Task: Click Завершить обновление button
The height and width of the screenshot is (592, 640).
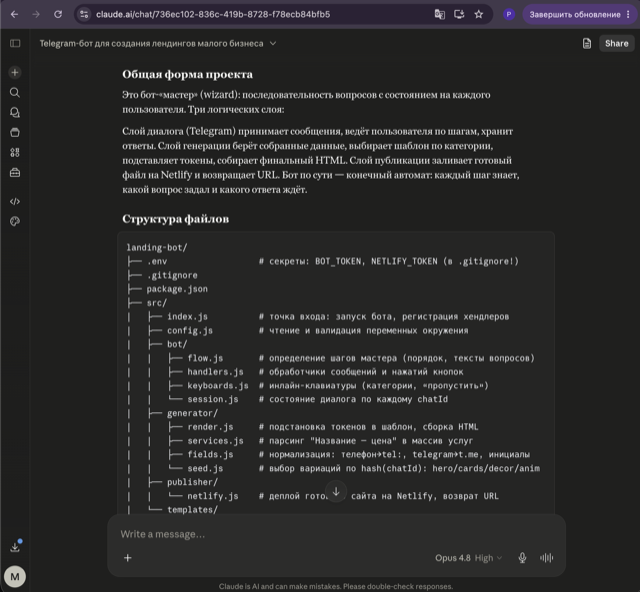Action: coord(575,14)
